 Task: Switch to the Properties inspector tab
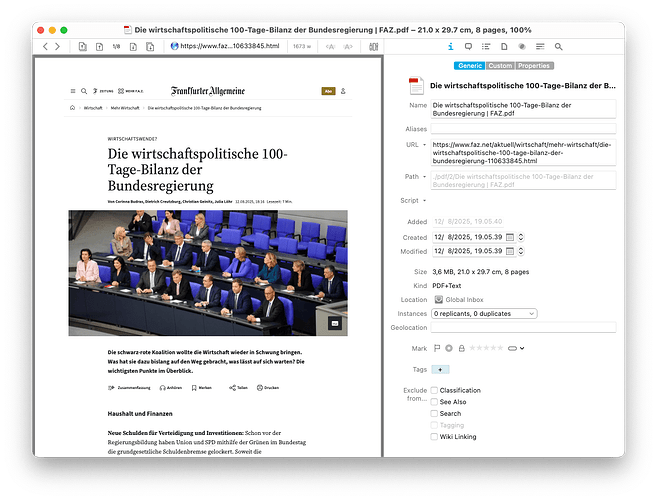click(533, 65)
